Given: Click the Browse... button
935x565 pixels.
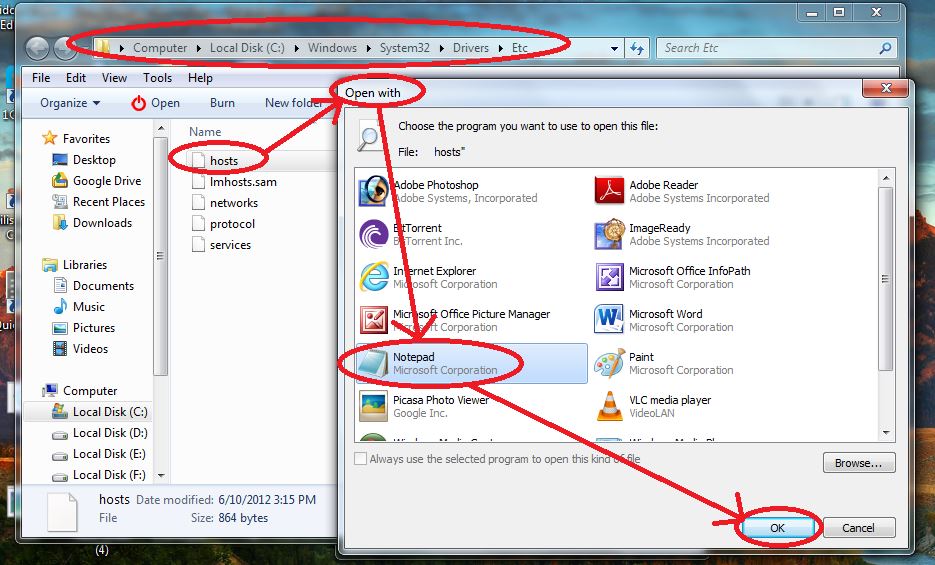Looking at the screenshot, I should click(859, 462).
